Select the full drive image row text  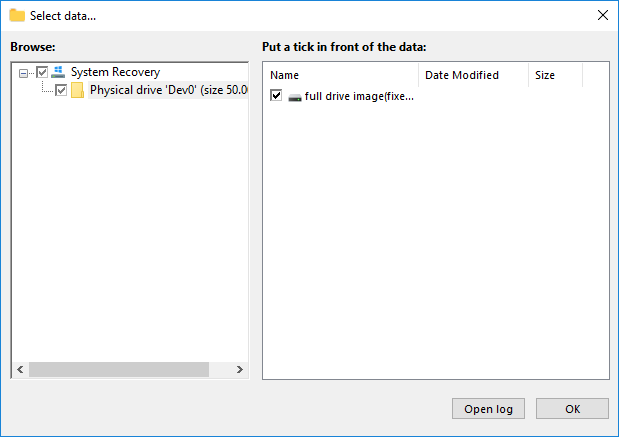(x=358, y=96)
